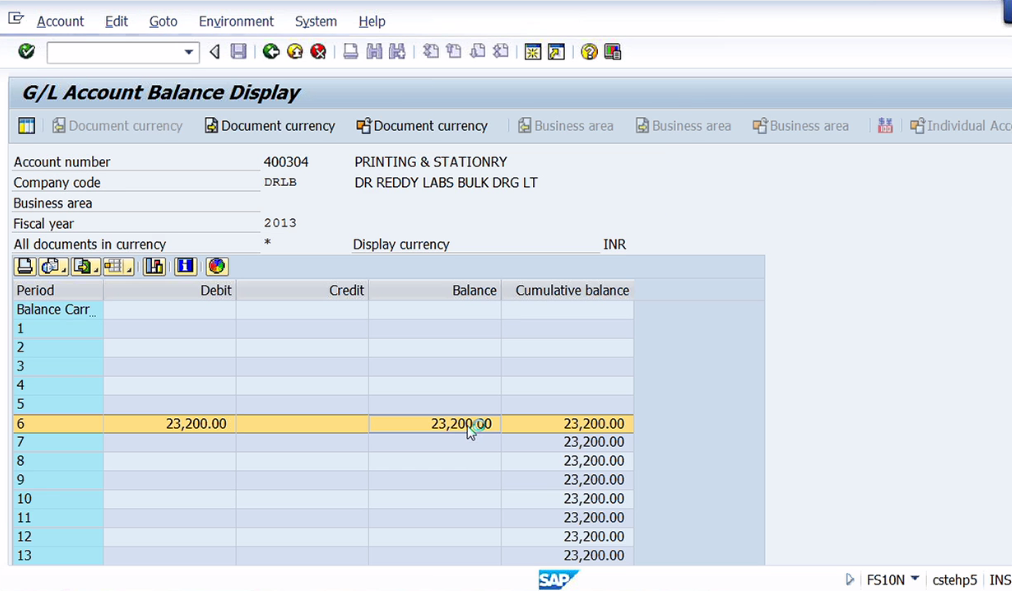
Task: Click into the command input field
Action: click(x=114, y=52)
